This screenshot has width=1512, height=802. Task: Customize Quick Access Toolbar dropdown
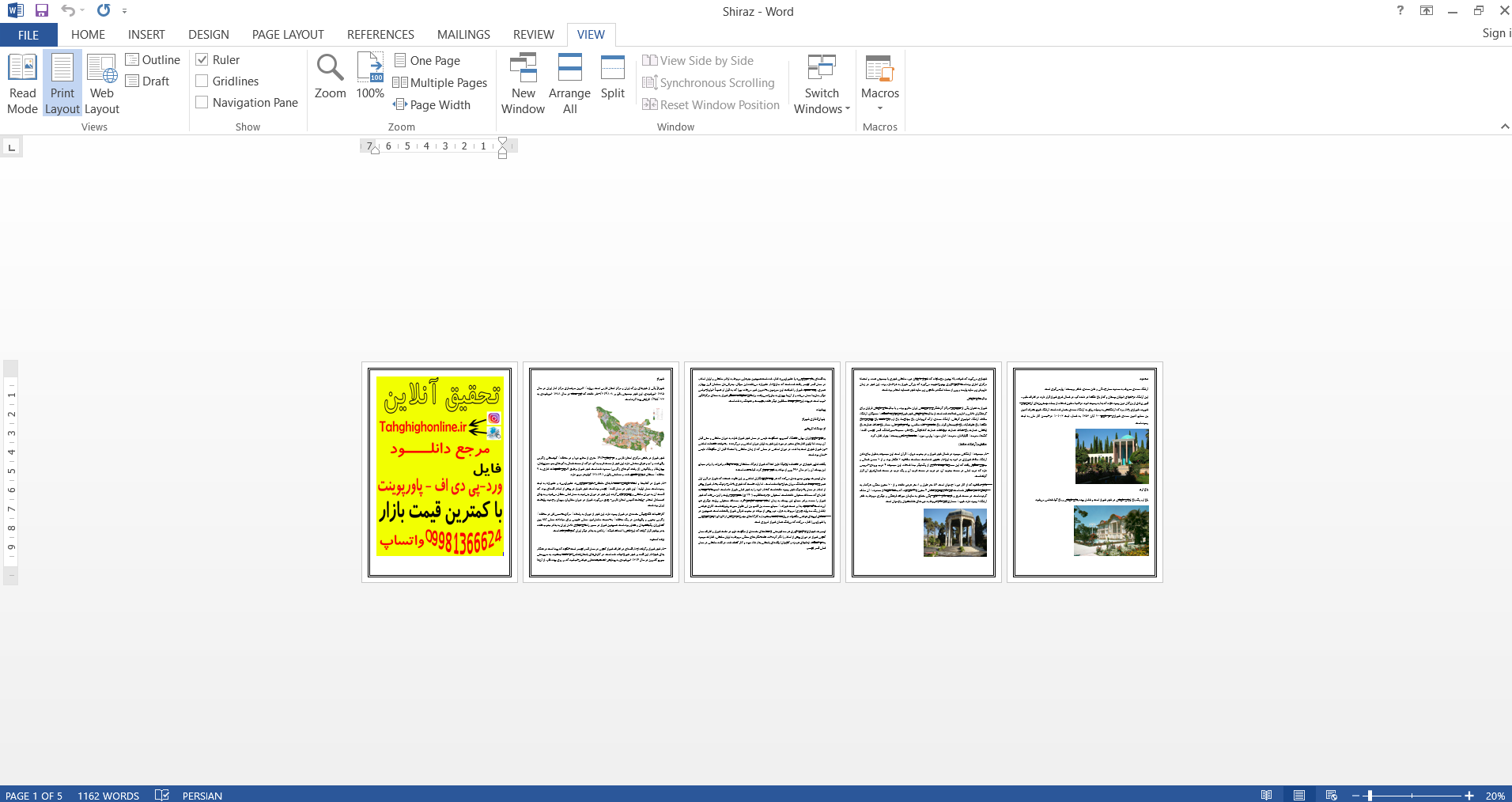[124, 11]
